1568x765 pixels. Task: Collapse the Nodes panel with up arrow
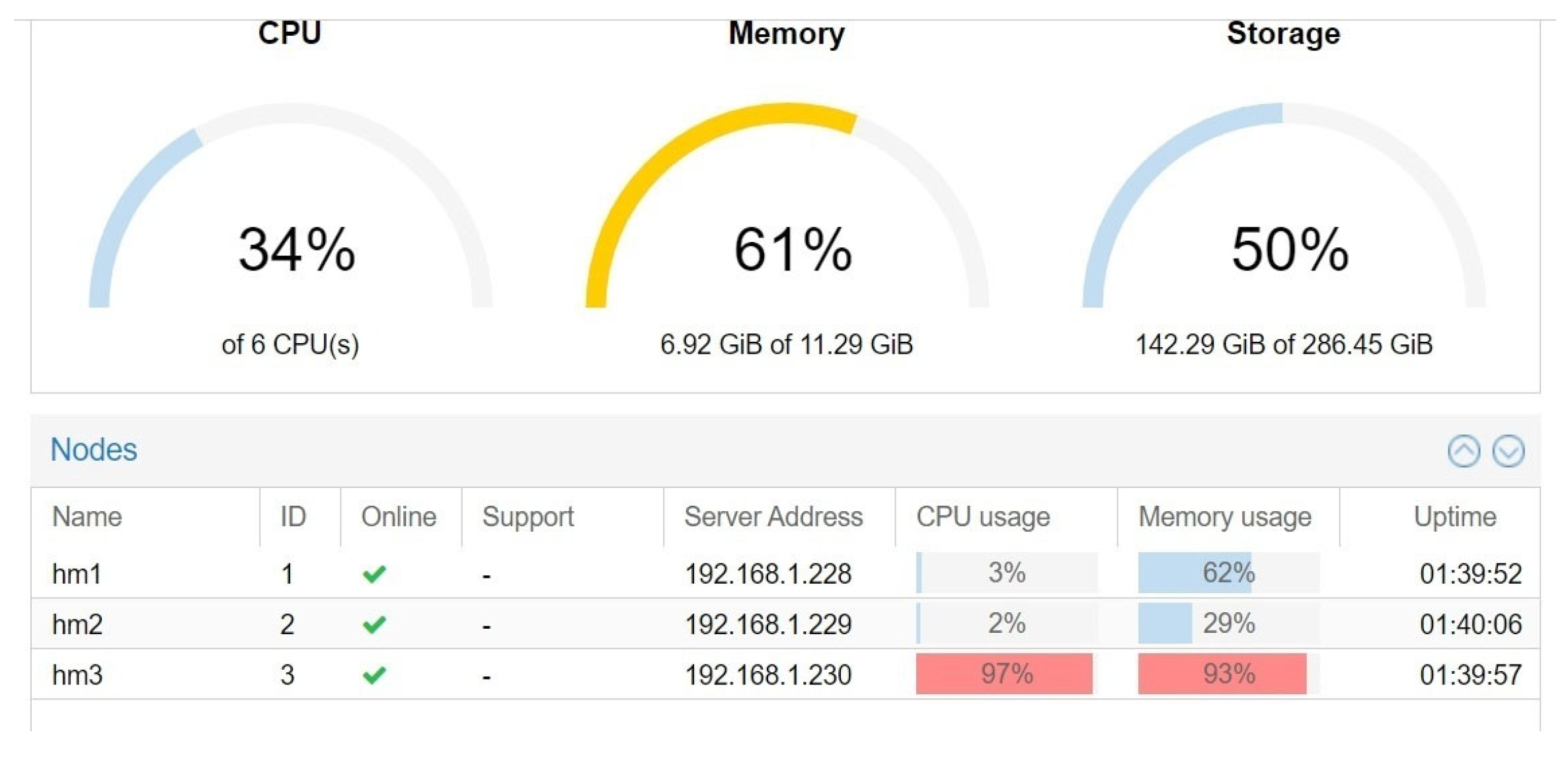pos(1464,452)
